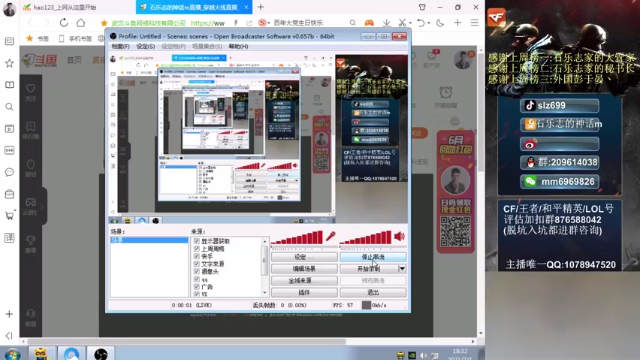Click the undo arrow in browser toolbar
Viewport: 640px width, 360px height.
(421, 23)
